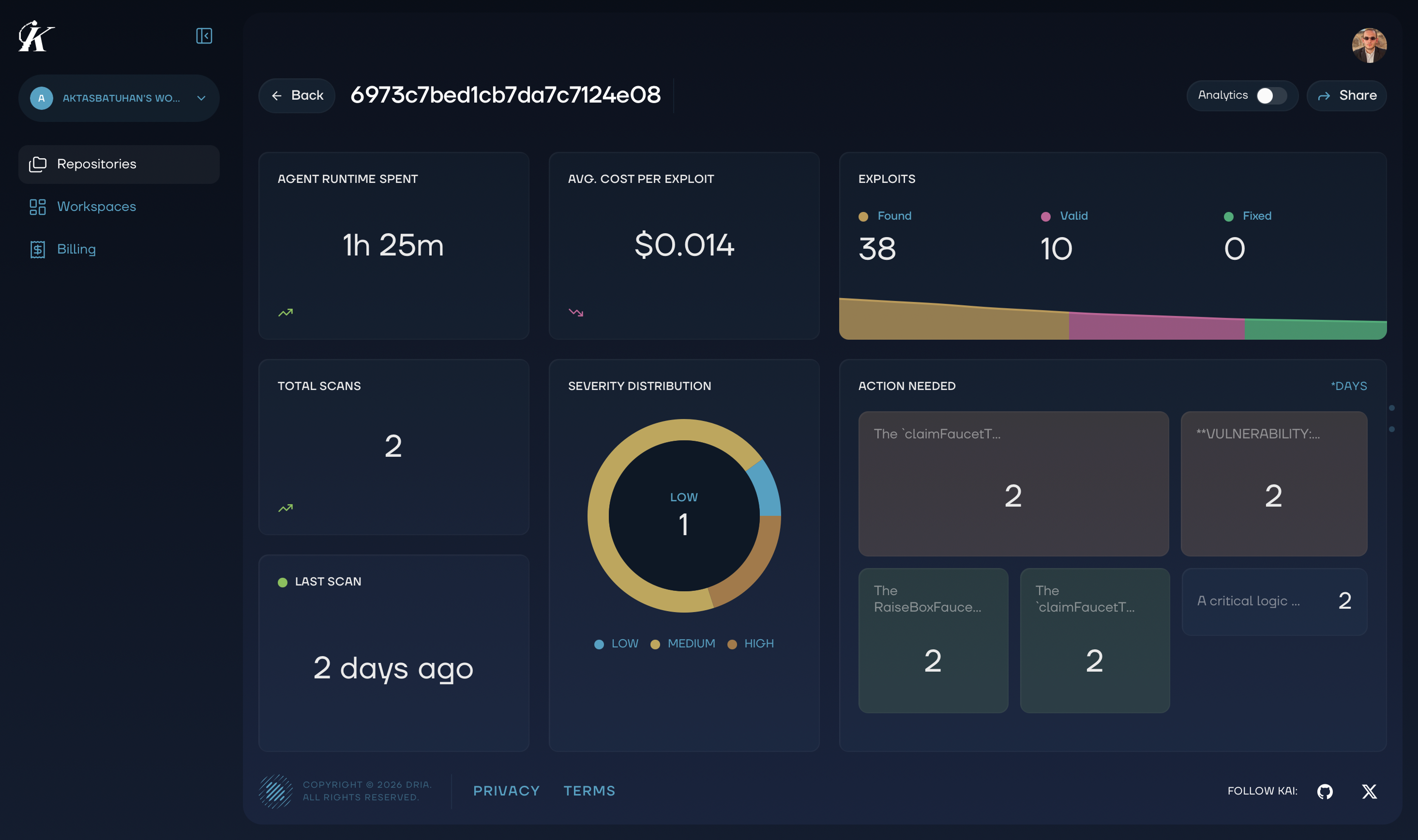Toggle the LOW legend under severity distribution

(617, 644)
